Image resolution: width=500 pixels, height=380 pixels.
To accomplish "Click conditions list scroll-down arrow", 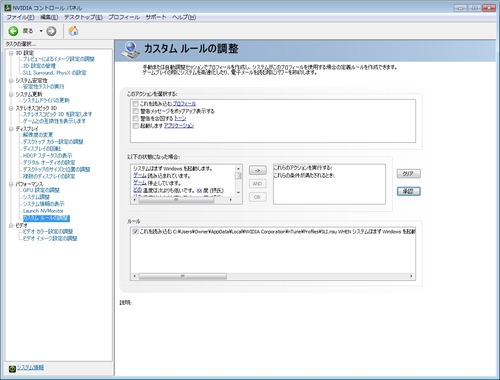I will coord(238,192).
